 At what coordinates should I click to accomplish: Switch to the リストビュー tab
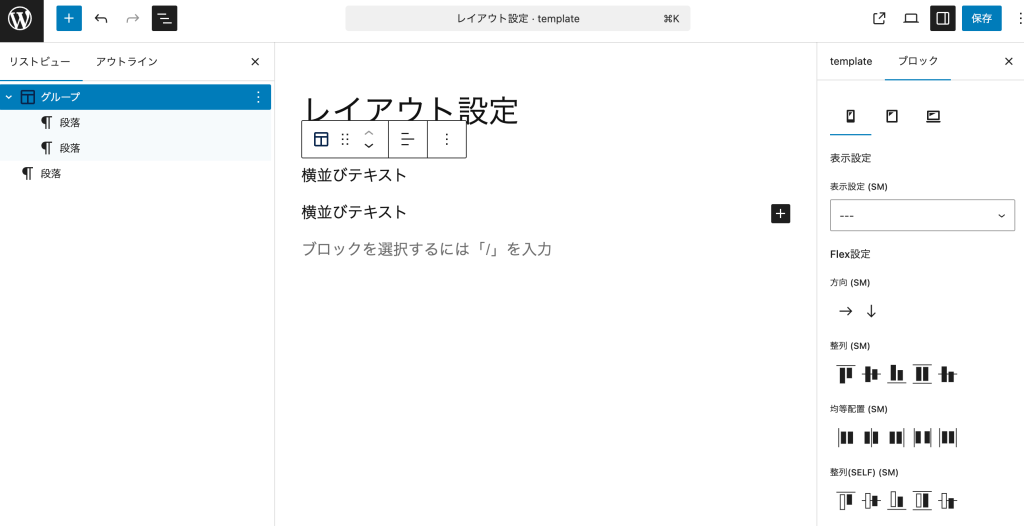[40, 62]
